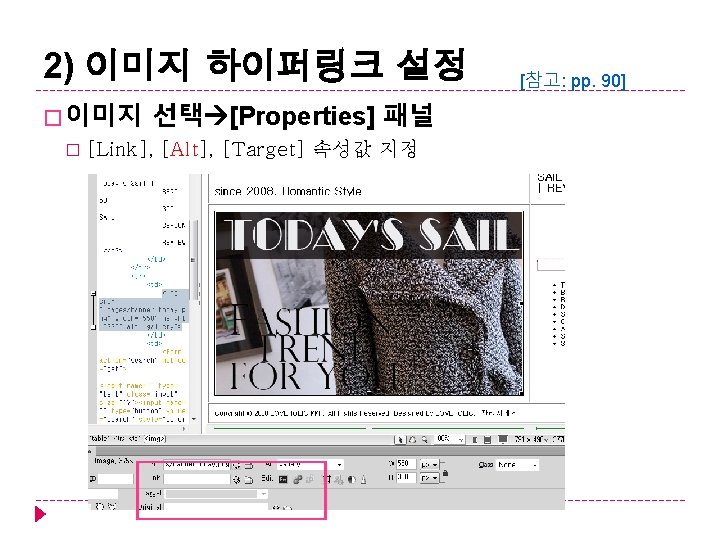Click the Original file field
The image size is (720, 540).
[x=216, y=507]
